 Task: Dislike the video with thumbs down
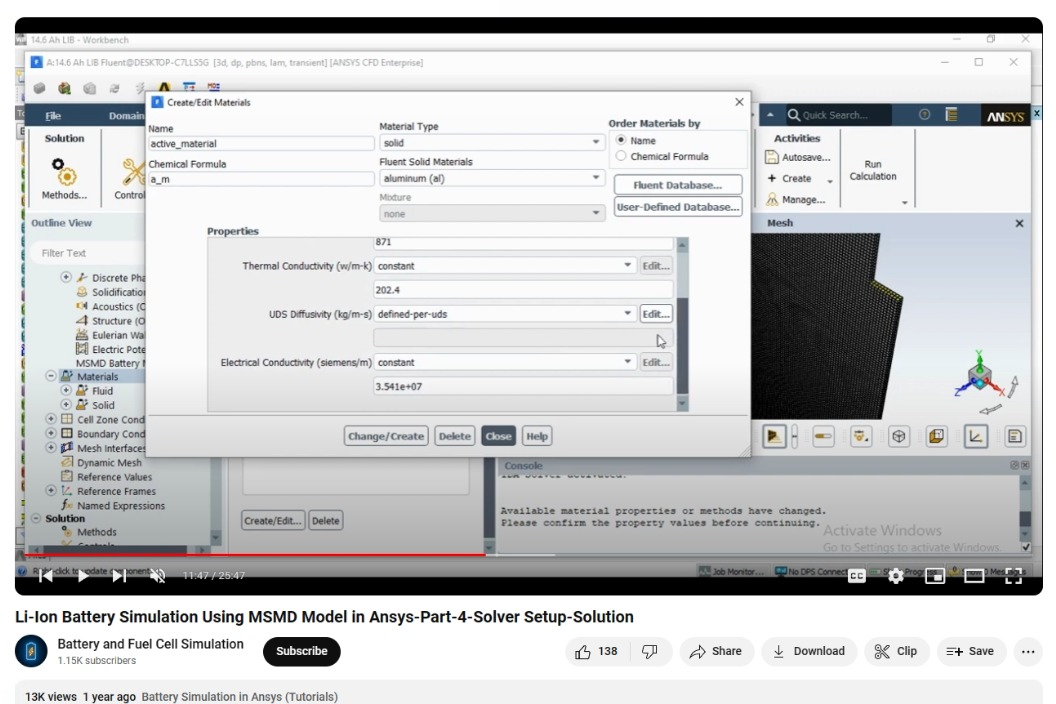coord(649,651)
